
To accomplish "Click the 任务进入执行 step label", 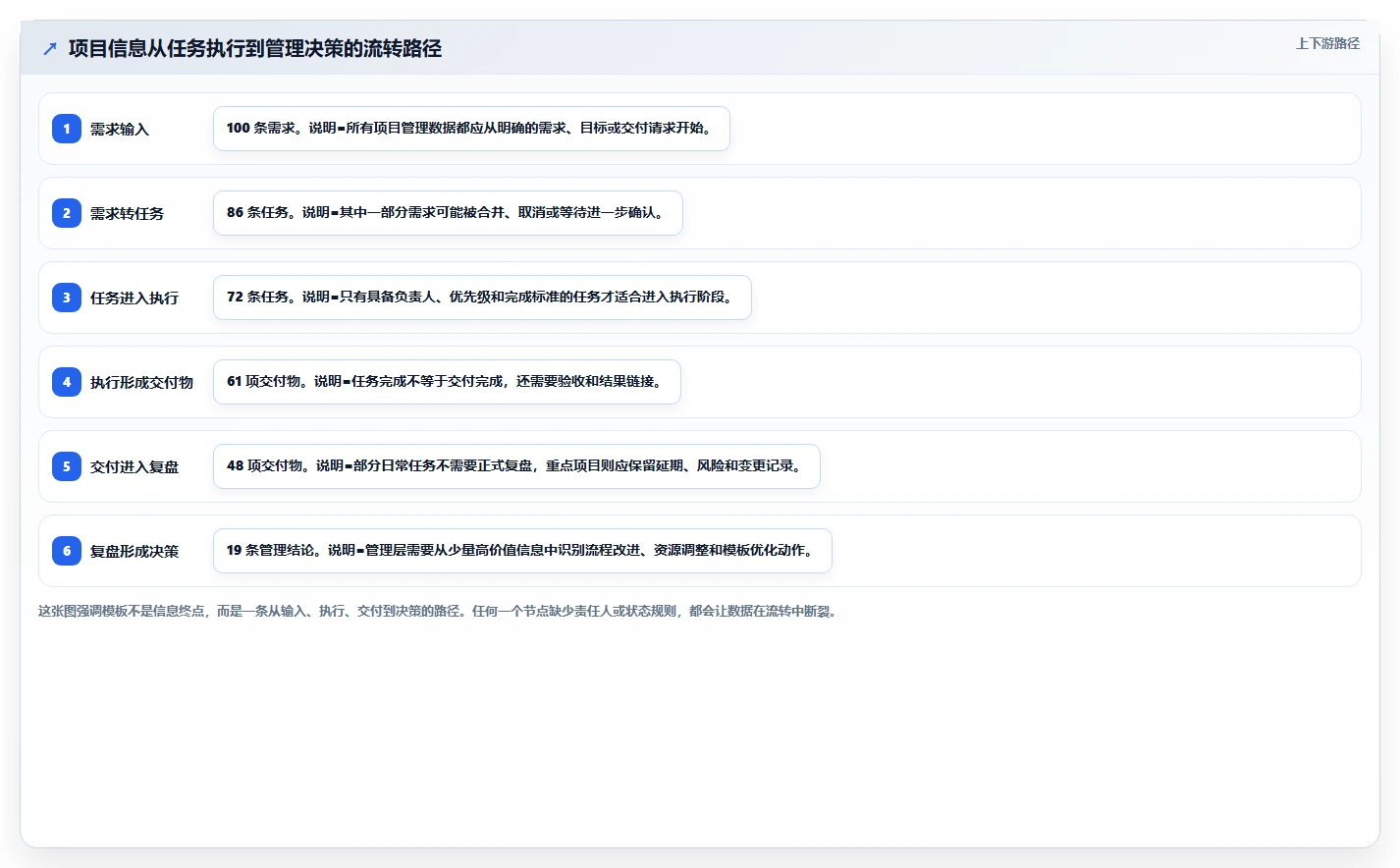I will click(x=135, y=298).
